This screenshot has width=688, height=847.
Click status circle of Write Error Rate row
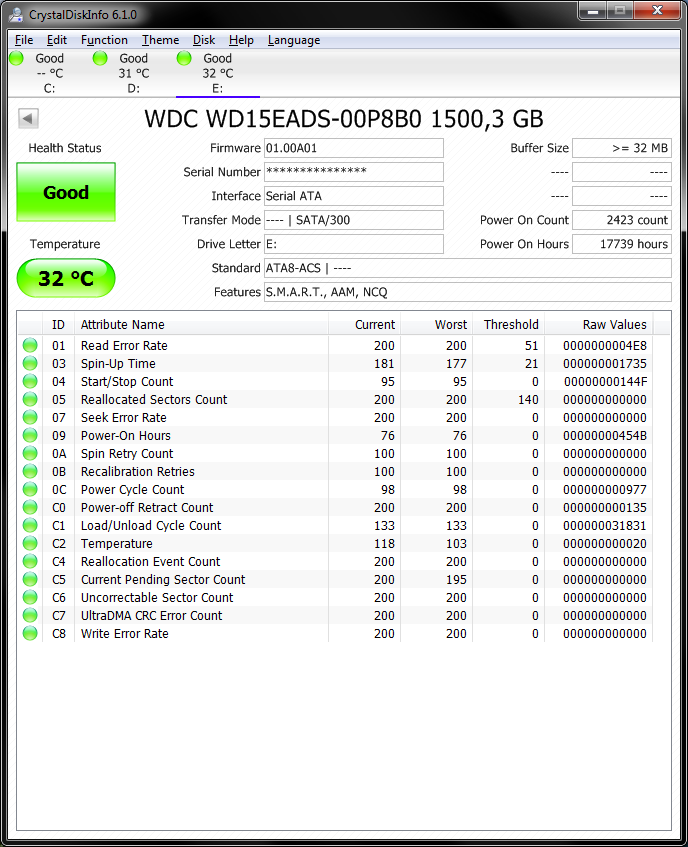tap(30, 633)
